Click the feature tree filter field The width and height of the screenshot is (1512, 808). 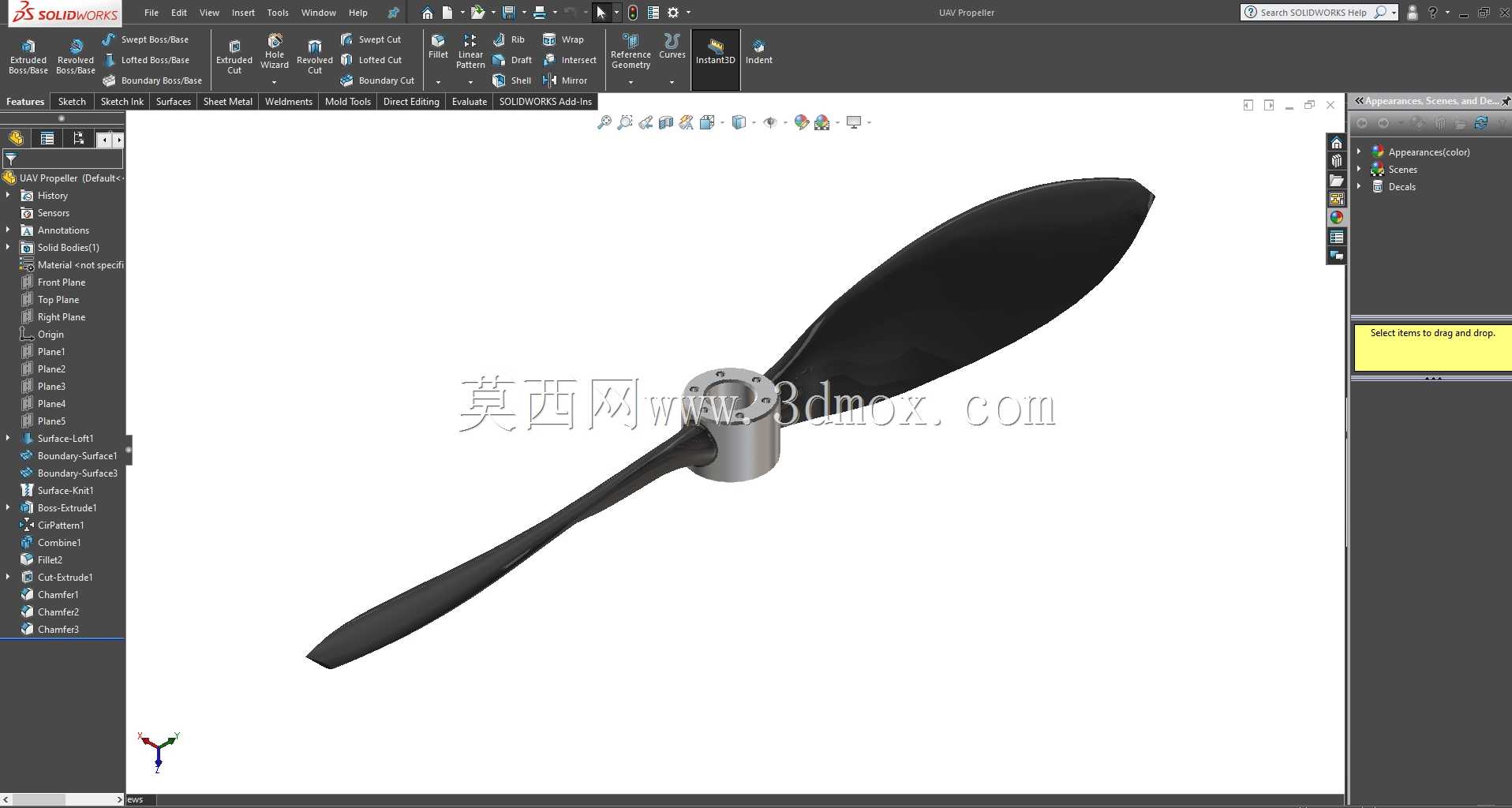(63, 159)
